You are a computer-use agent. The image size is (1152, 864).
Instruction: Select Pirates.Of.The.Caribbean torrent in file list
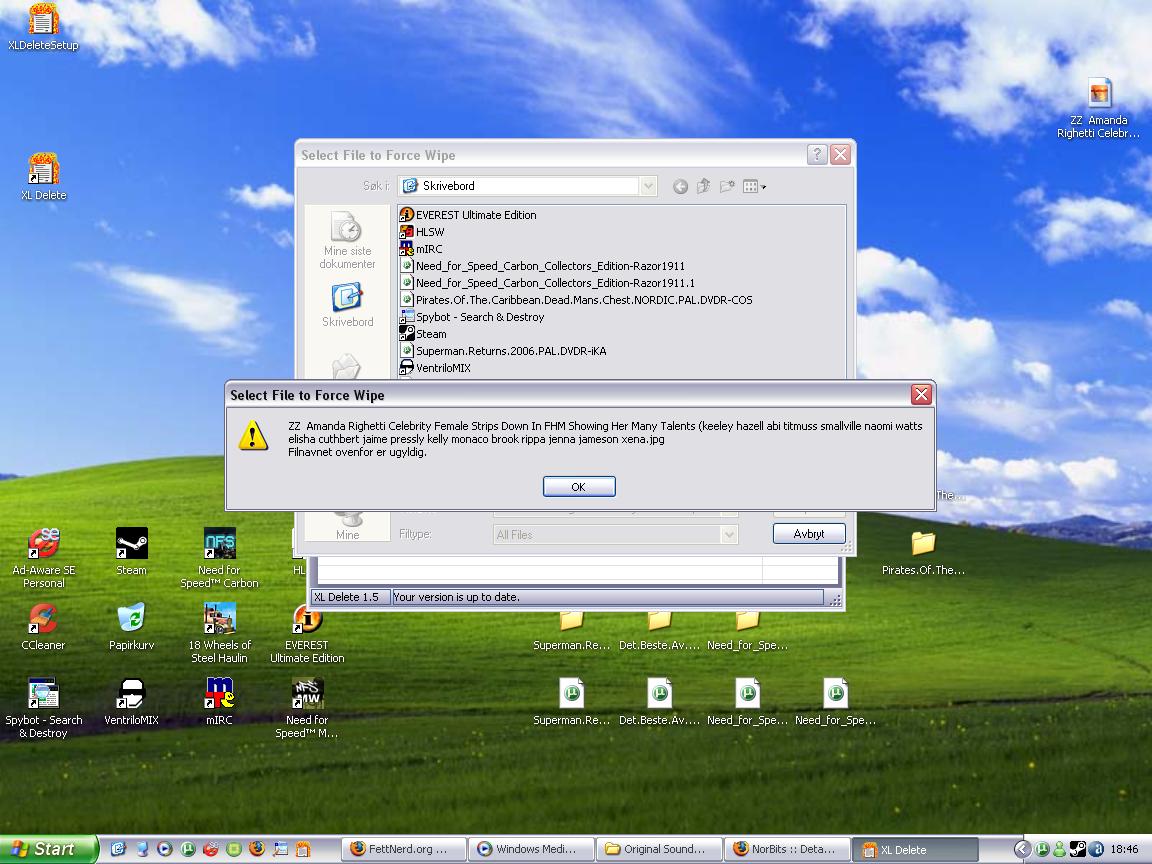(576, 300)
